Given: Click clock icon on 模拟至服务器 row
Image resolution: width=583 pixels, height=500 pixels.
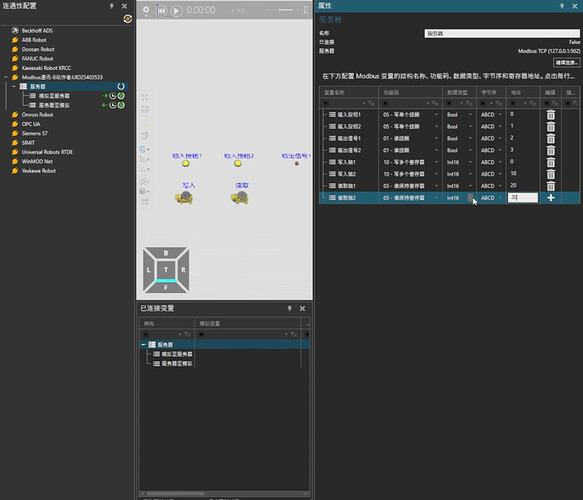Looking at the screenshot, I should (113, 96).
